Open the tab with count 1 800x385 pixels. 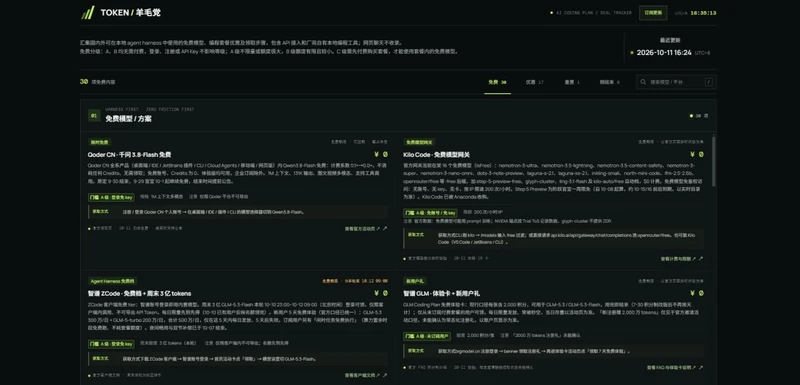click(x=572, y=82)
